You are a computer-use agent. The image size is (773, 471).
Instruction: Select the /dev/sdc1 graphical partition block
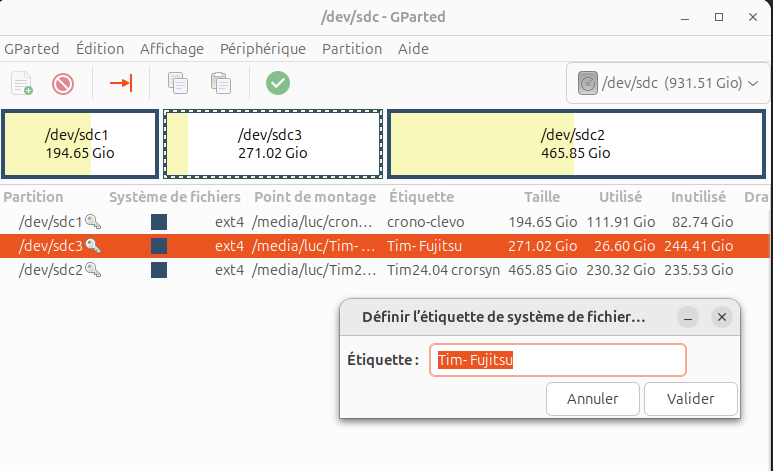pyautogui.click(x=79, y=143)
